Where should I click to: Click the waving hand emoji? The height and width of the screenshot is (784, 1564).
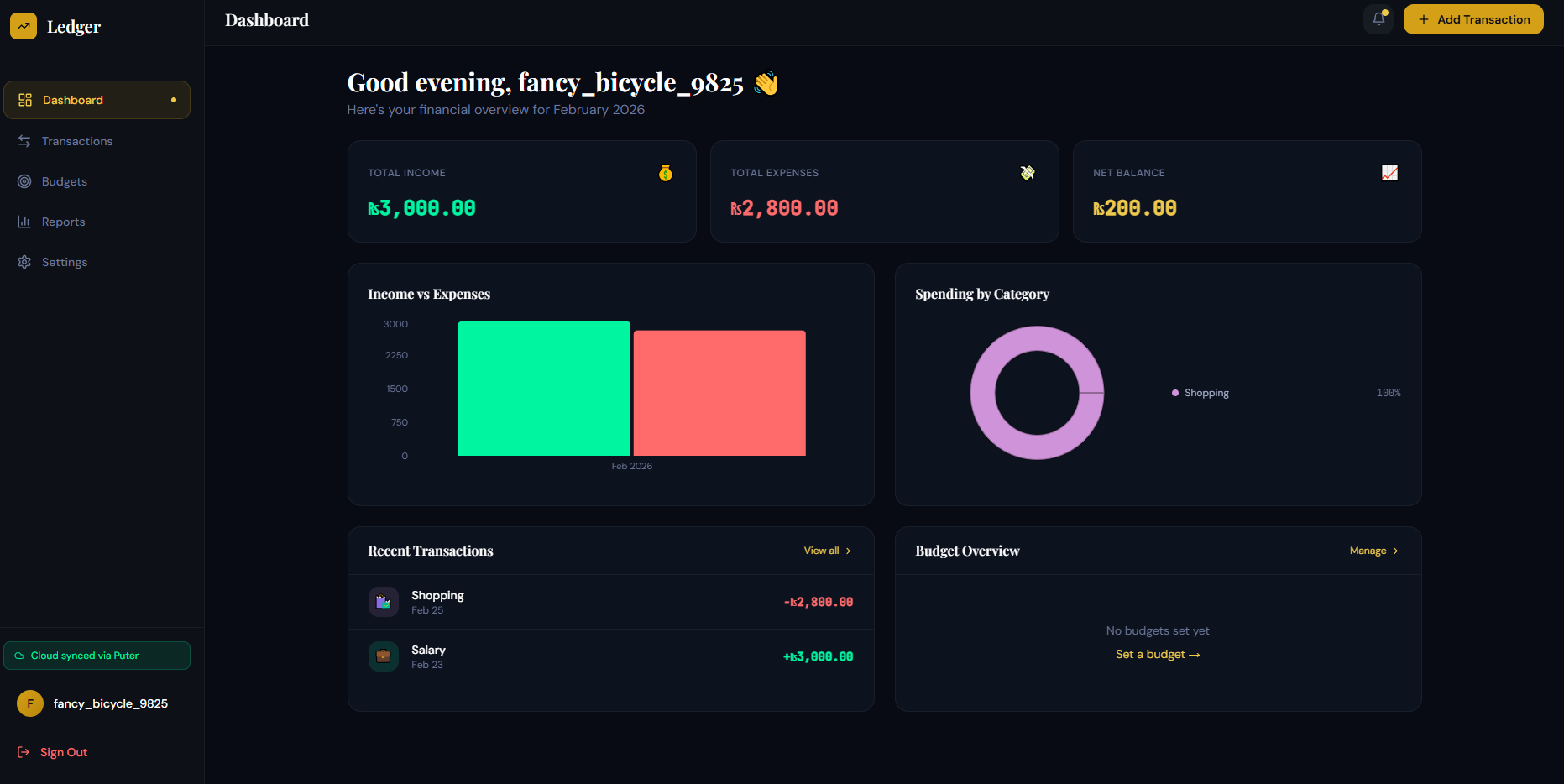coord(766,83)
